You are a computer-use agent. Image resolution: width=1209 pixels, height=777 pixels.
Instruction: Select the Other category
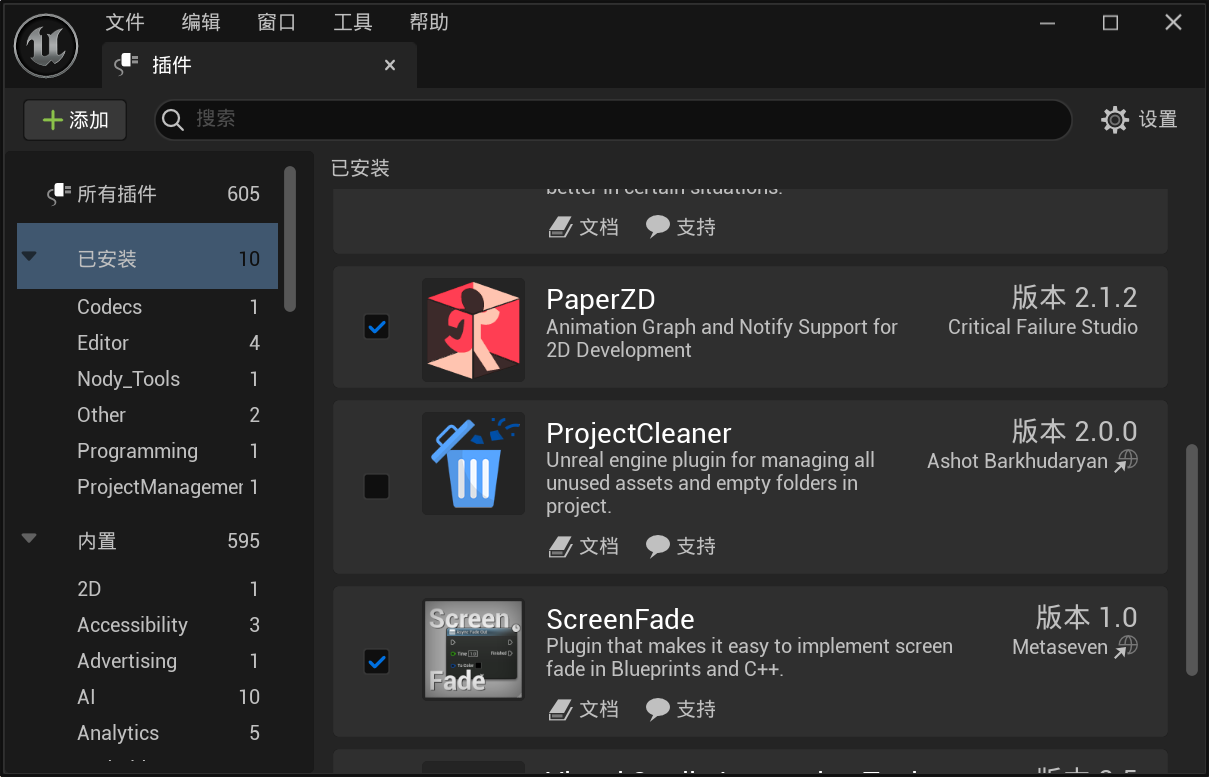(147, 415)
